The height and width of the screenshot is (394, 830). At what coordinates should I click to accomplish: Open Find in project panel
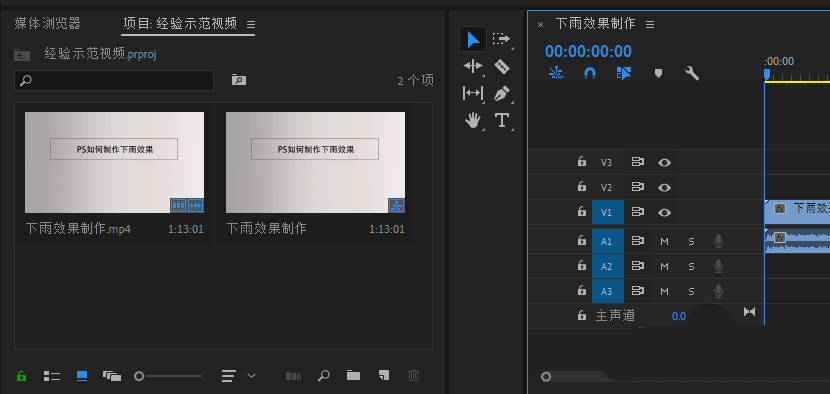coord(323,375)
